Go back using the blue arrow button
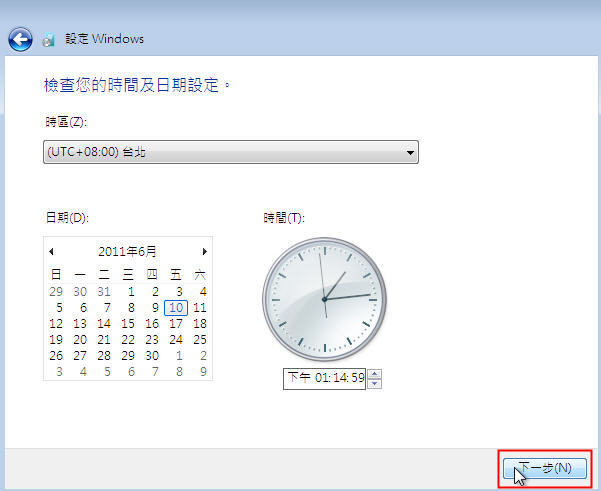This screenshot has height=491, width=601. 20,39
